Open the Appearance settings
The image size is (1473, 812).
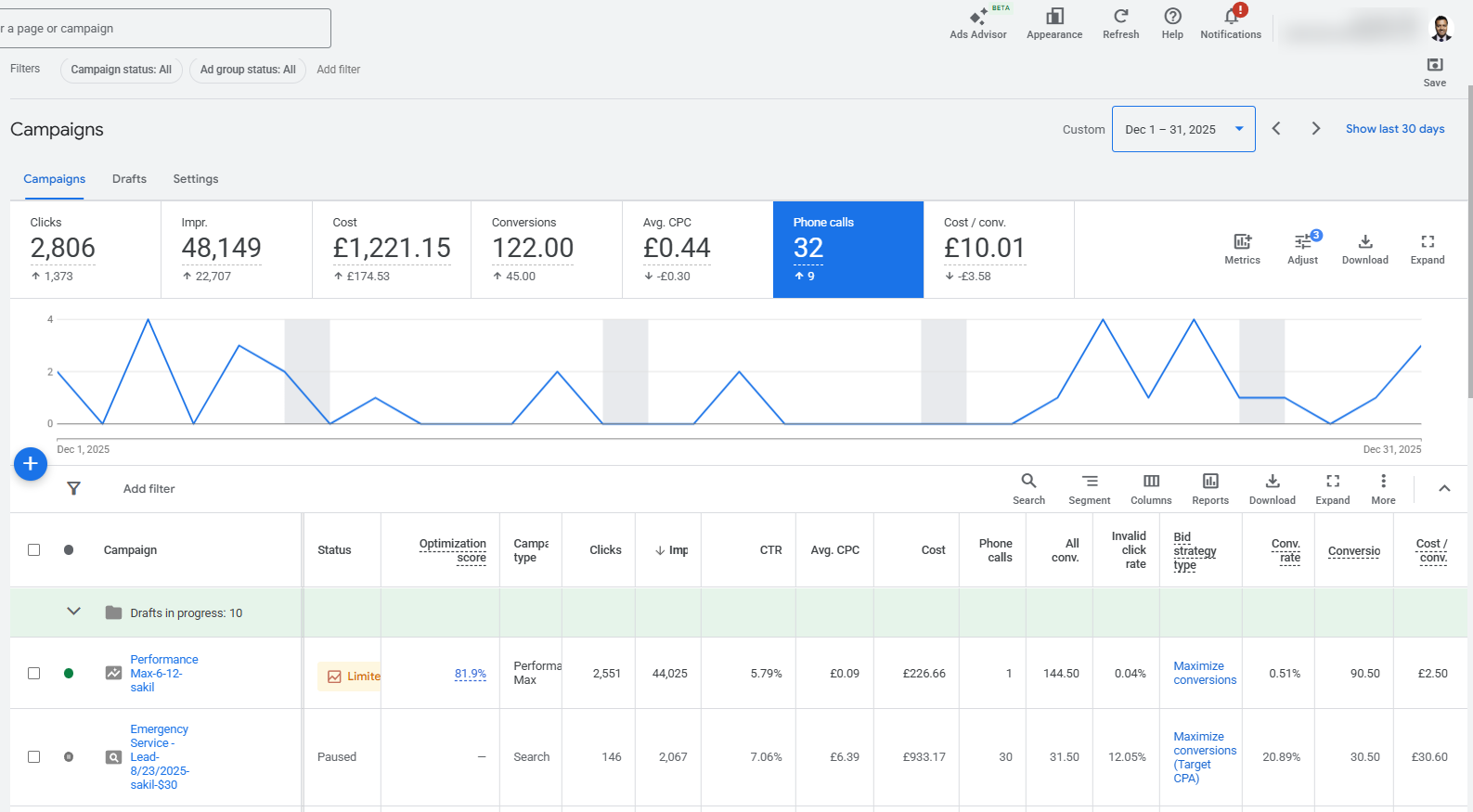(1054, 24)
